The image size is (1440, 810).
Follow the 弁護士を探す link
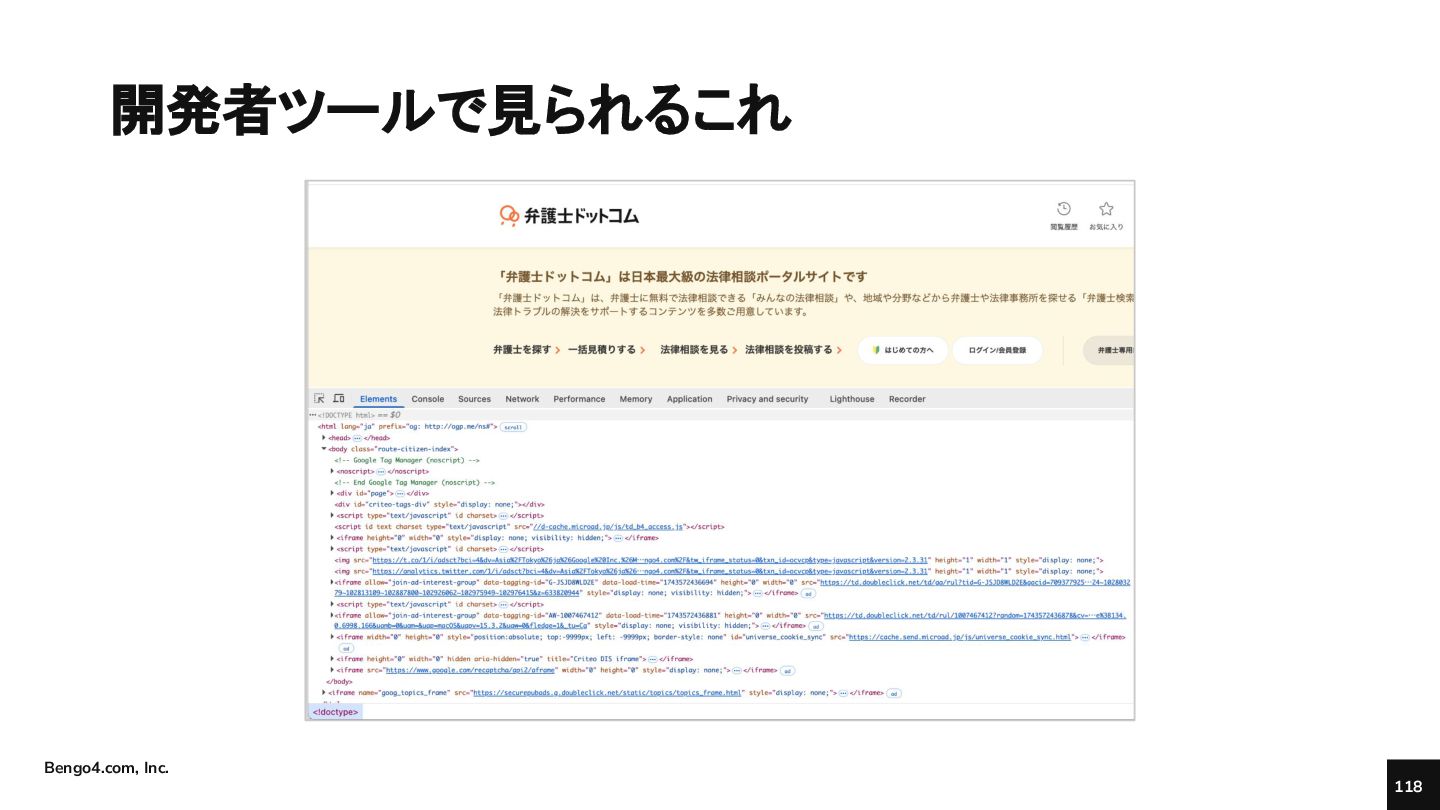(x=526, y=350)
